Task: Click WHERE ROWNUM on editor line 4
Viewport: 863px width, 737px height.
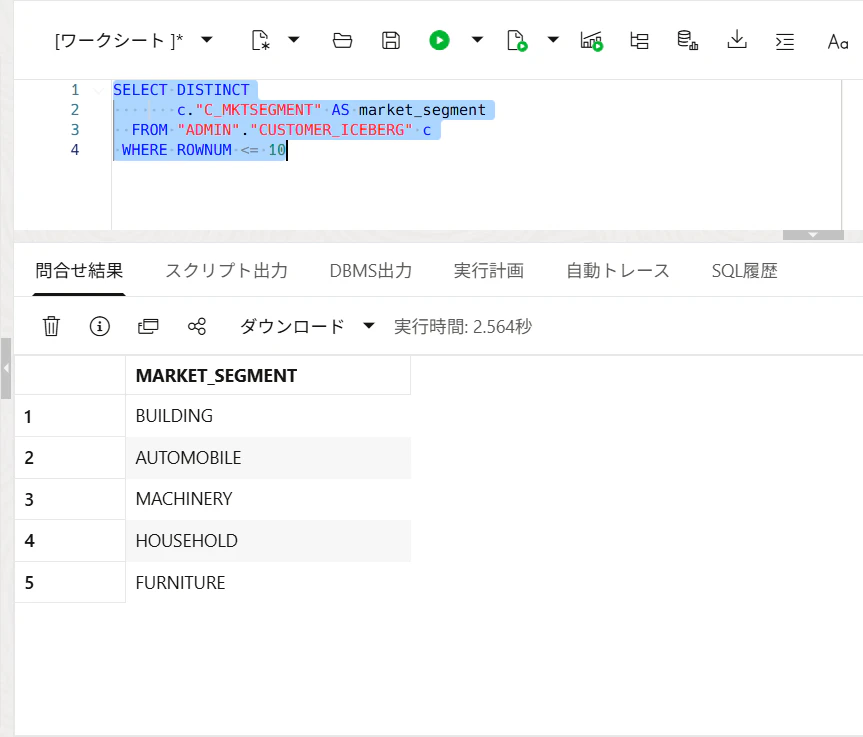Action: click(x=177, y=150)
